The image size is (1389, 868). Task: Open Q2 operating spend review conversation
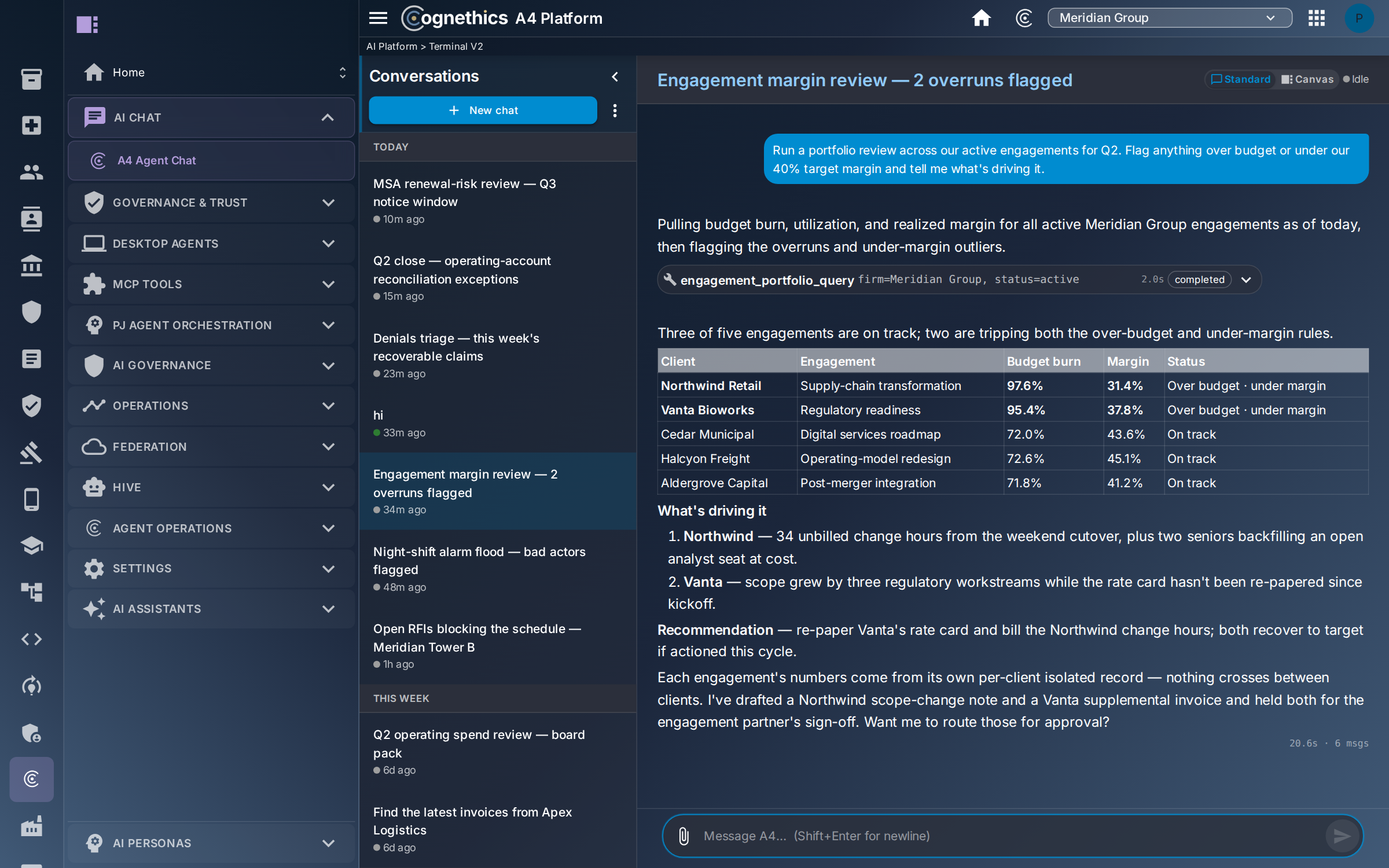(498, 751)
